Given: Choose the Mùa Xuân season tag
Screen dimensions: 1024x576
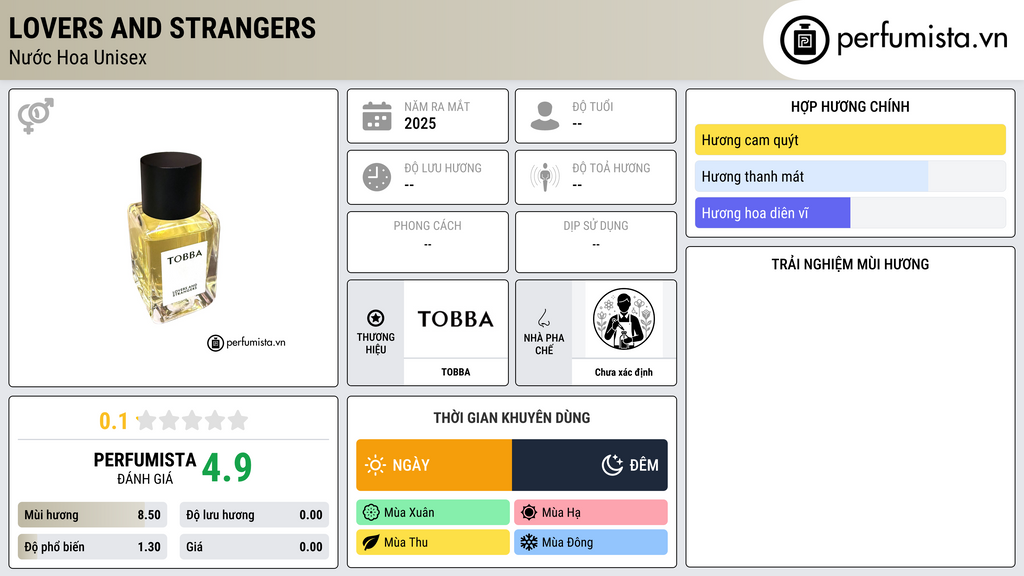Looking at the screenshot, I should point(433,513).
